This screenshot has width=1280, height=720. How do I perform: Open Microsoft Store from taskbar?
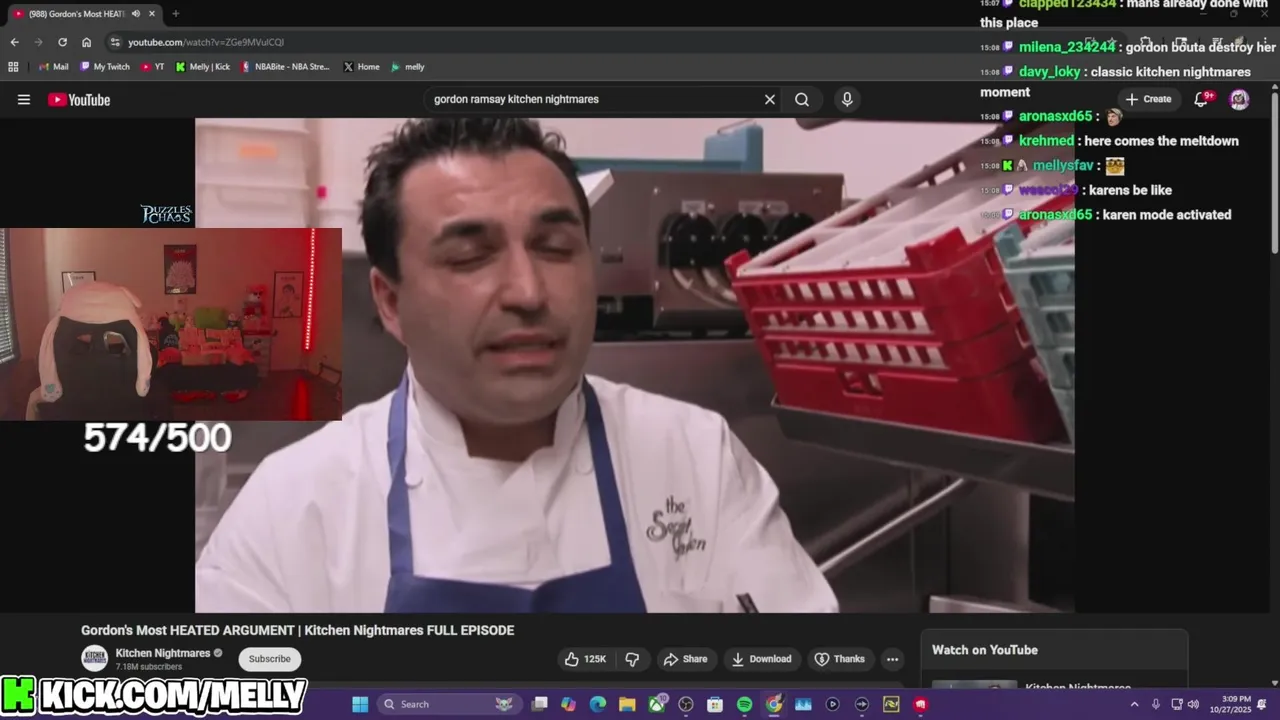[715, 704]
